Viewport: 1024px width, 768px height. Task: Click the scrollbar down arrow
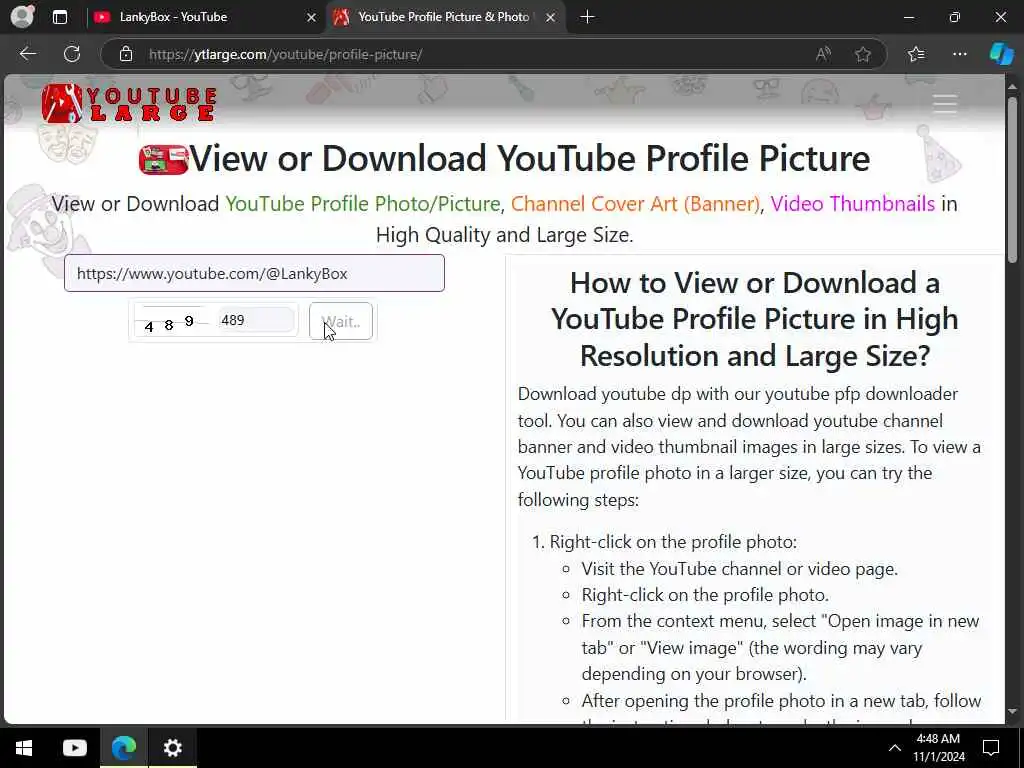click(1012, 711)
